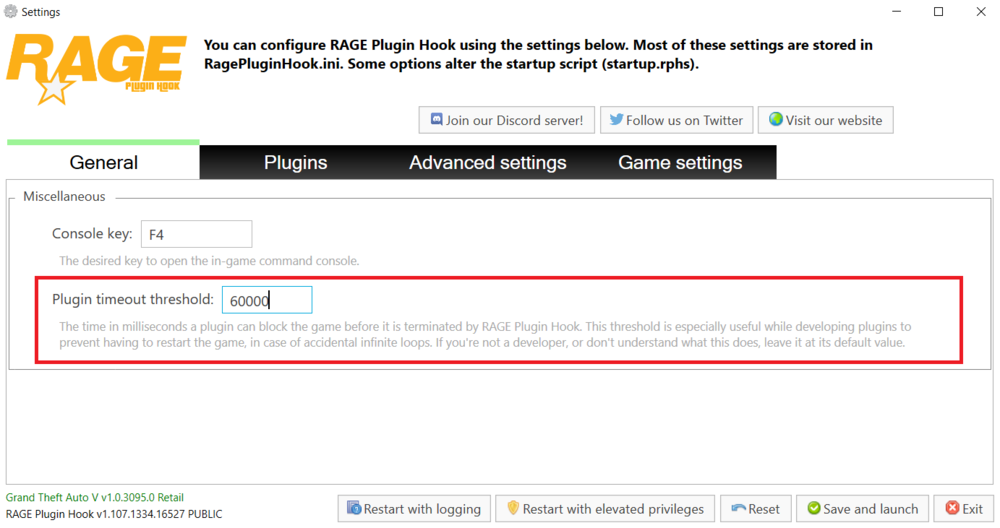Click the Reset arrow icon
1000x528 pixels.
point(738,508)
